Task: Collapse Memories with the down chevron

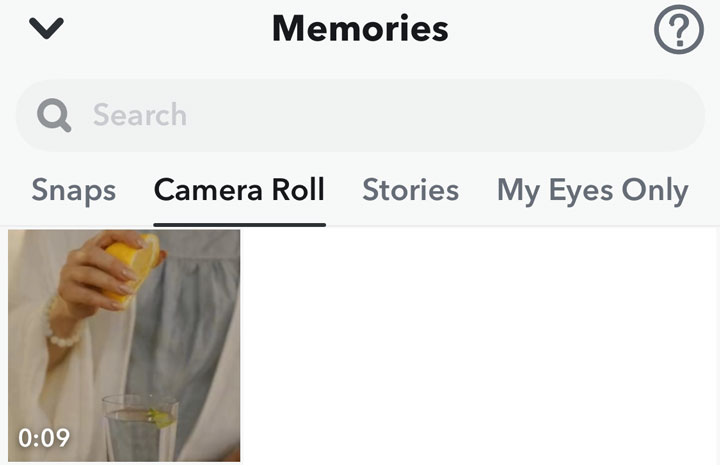Action: 46,28
